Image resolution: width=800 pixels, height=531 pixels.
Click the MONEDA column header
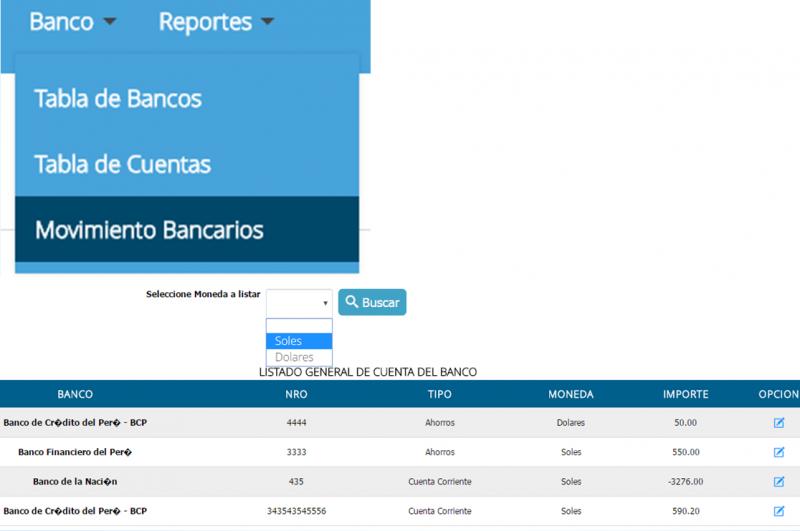571,394
